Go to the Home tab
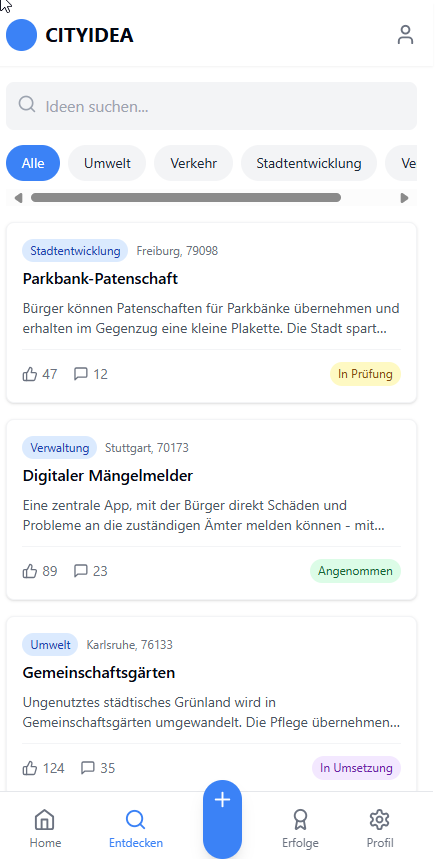 (45, 829)
